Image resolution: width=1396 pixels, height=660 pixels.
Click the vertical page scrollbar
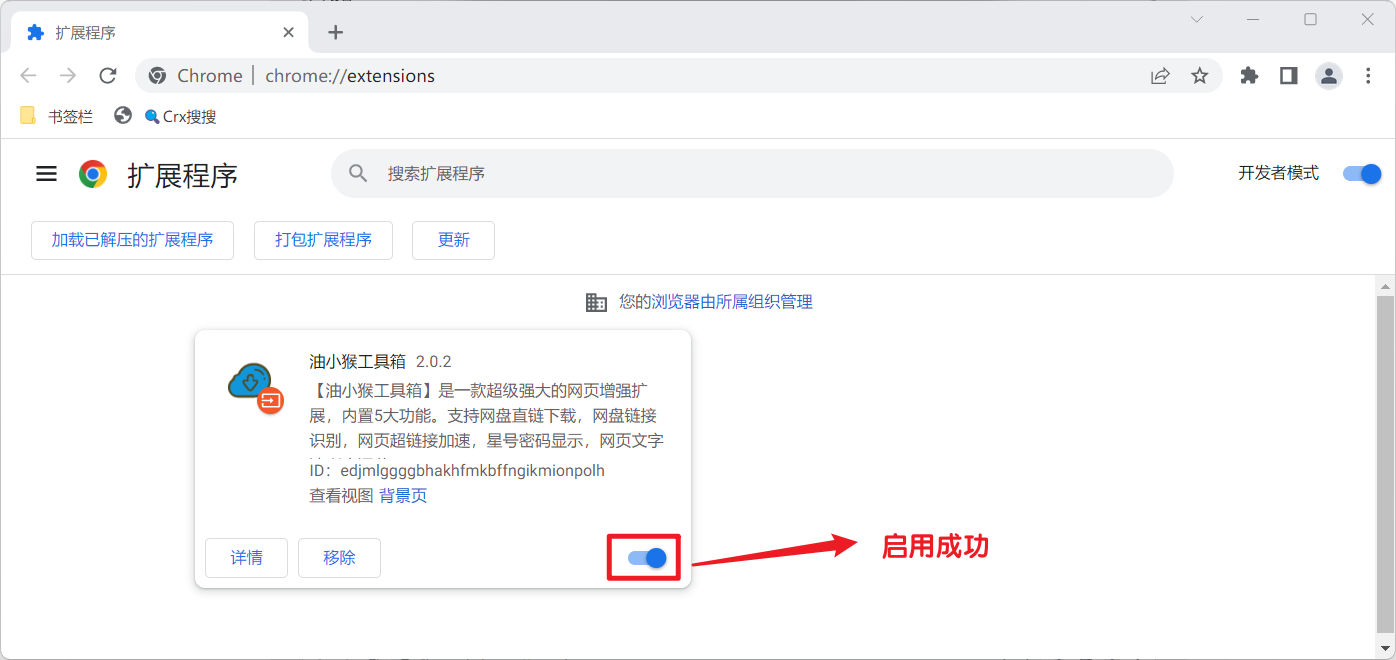[x=1385, y=460]
